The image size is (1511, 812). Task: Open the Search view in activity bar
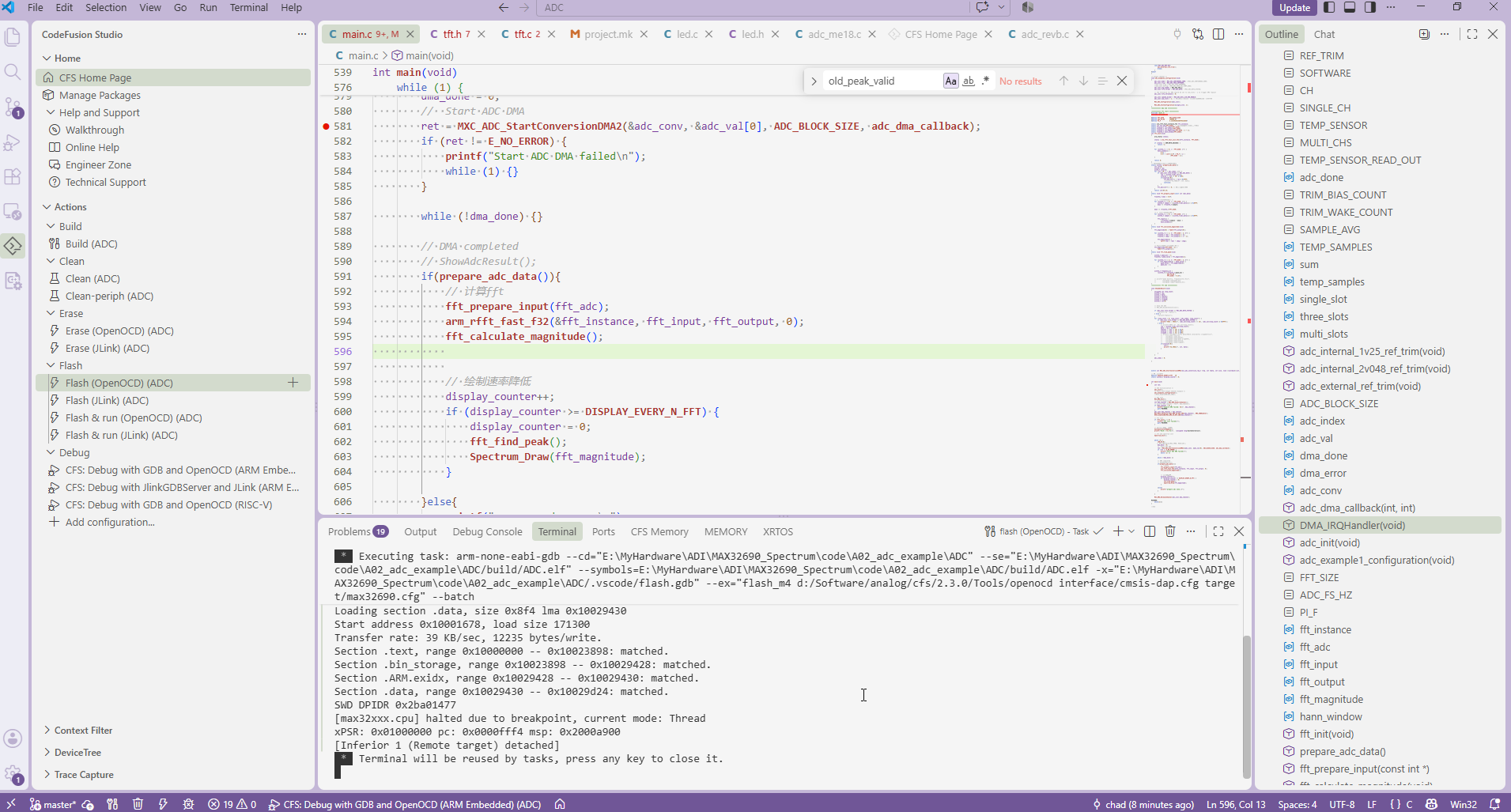click(x=13, y=72)
